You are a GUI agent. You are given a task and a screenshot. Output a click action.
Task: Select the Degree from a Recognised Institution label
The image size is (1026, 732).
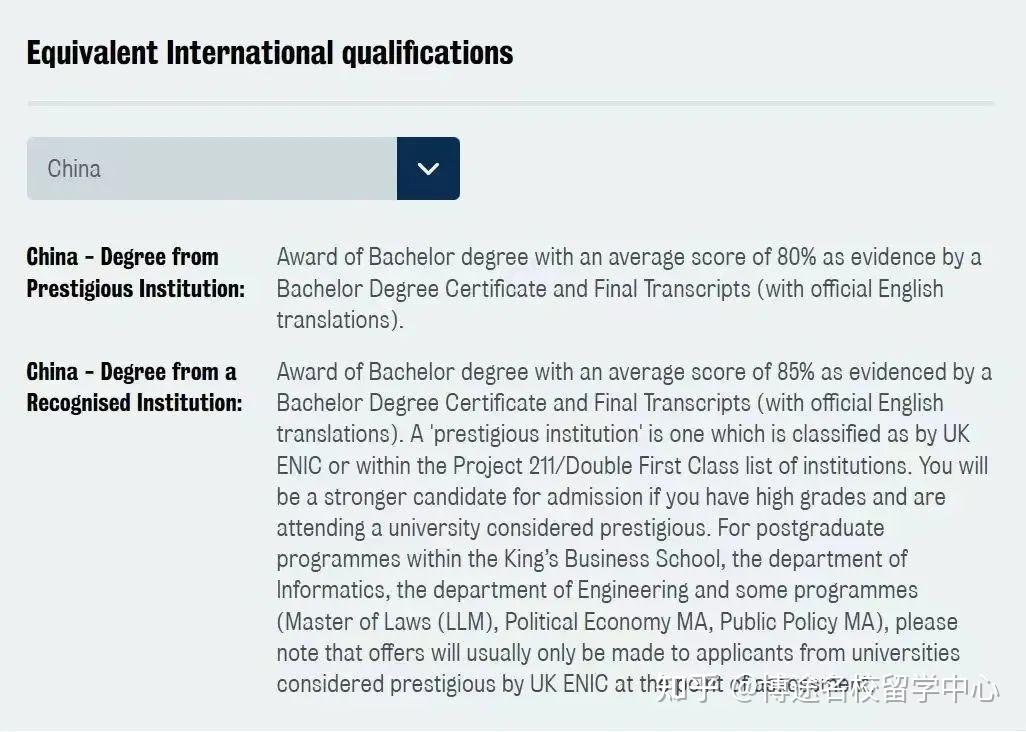[x=134, y=387]
